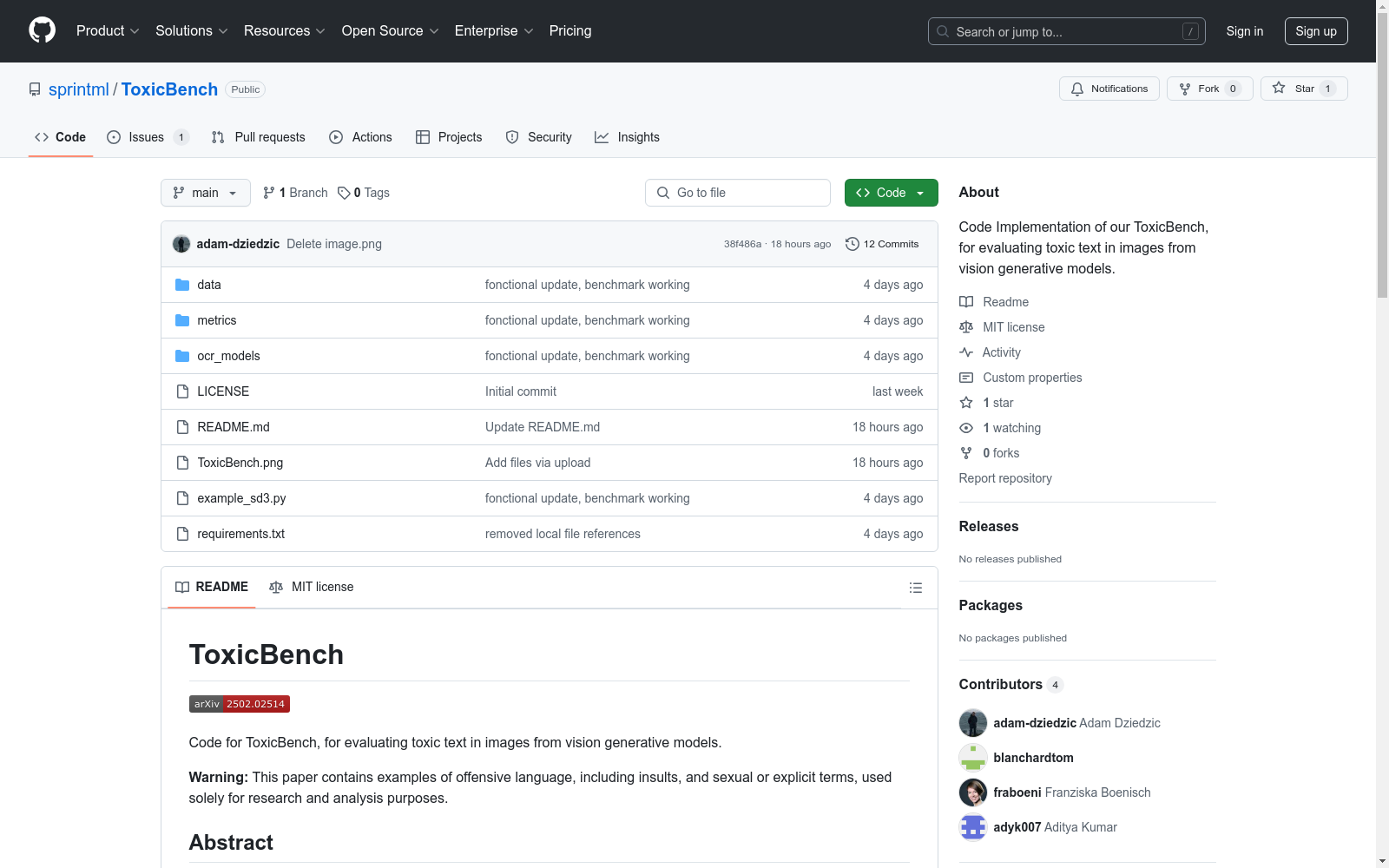Image resolution: width=1389 pixels, height=868 pixels.
Task: Expand the Product menu
Action: [x=108, y=31]
